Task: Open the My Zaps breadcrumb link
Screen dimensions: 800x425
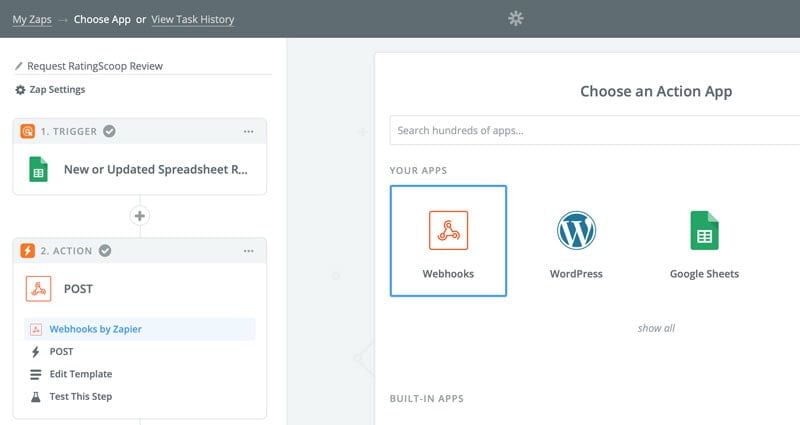Action: tap(32, 19)
